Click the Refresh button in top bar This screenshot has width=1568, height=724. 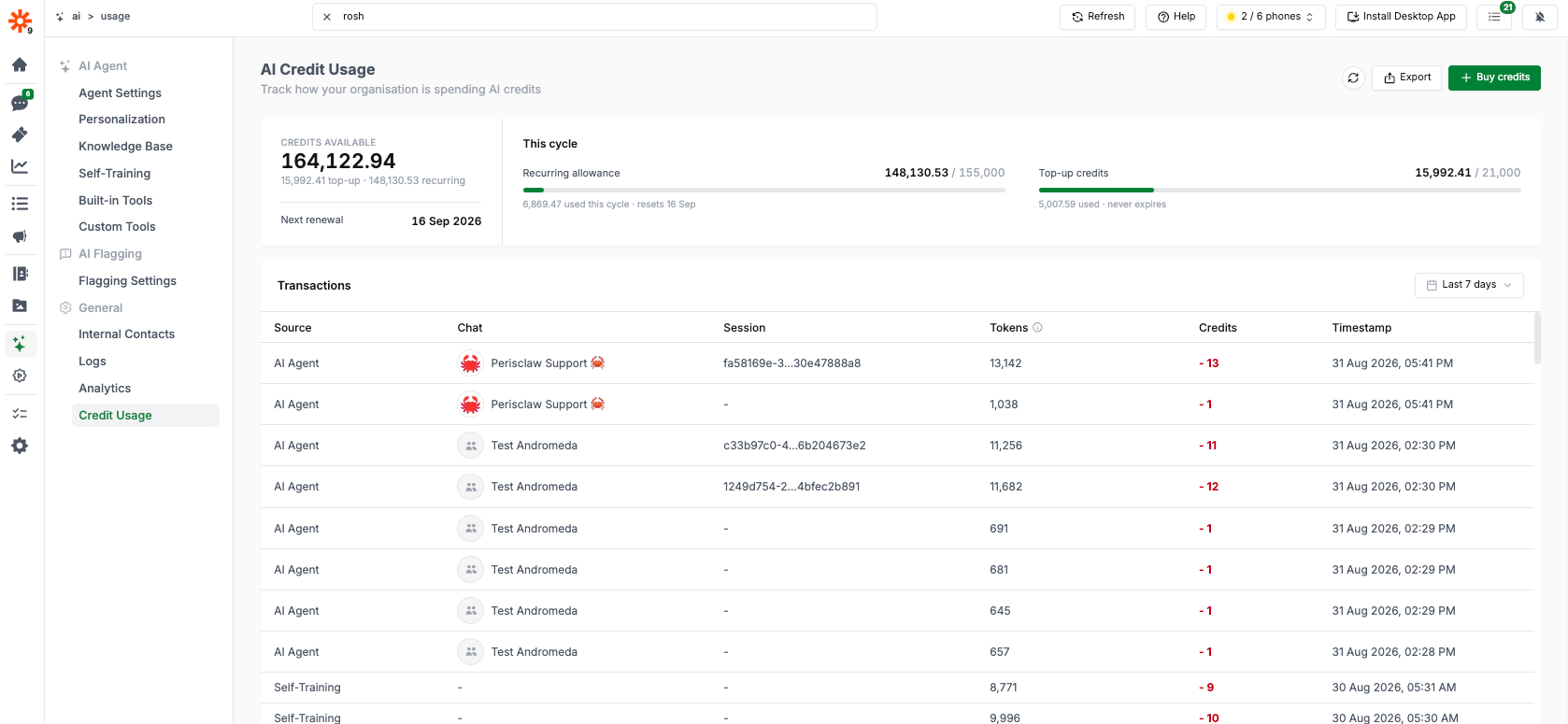click(x=1098, y=17)
